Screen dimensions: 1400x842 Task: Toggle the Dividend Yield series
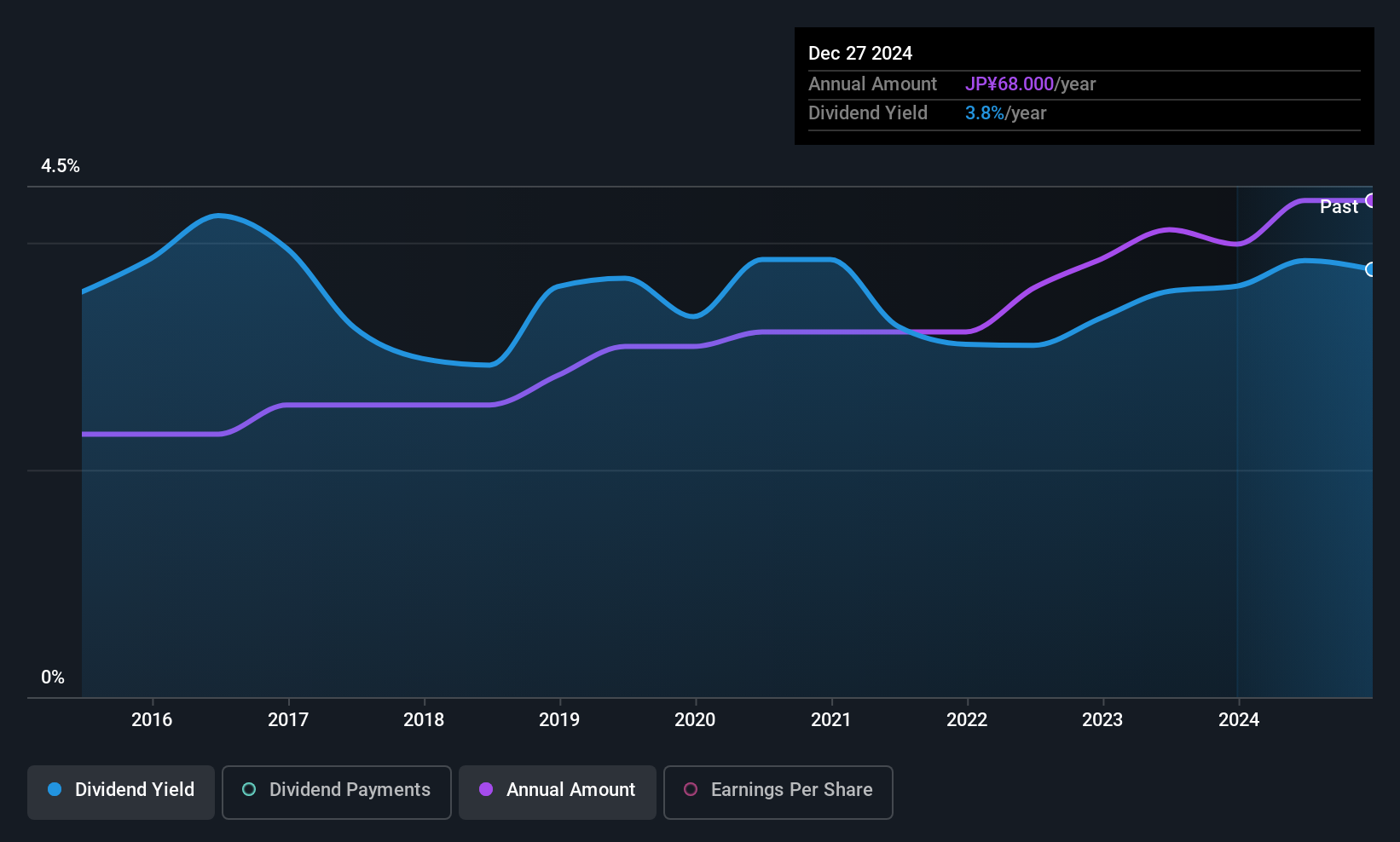[x=121, y=793]
